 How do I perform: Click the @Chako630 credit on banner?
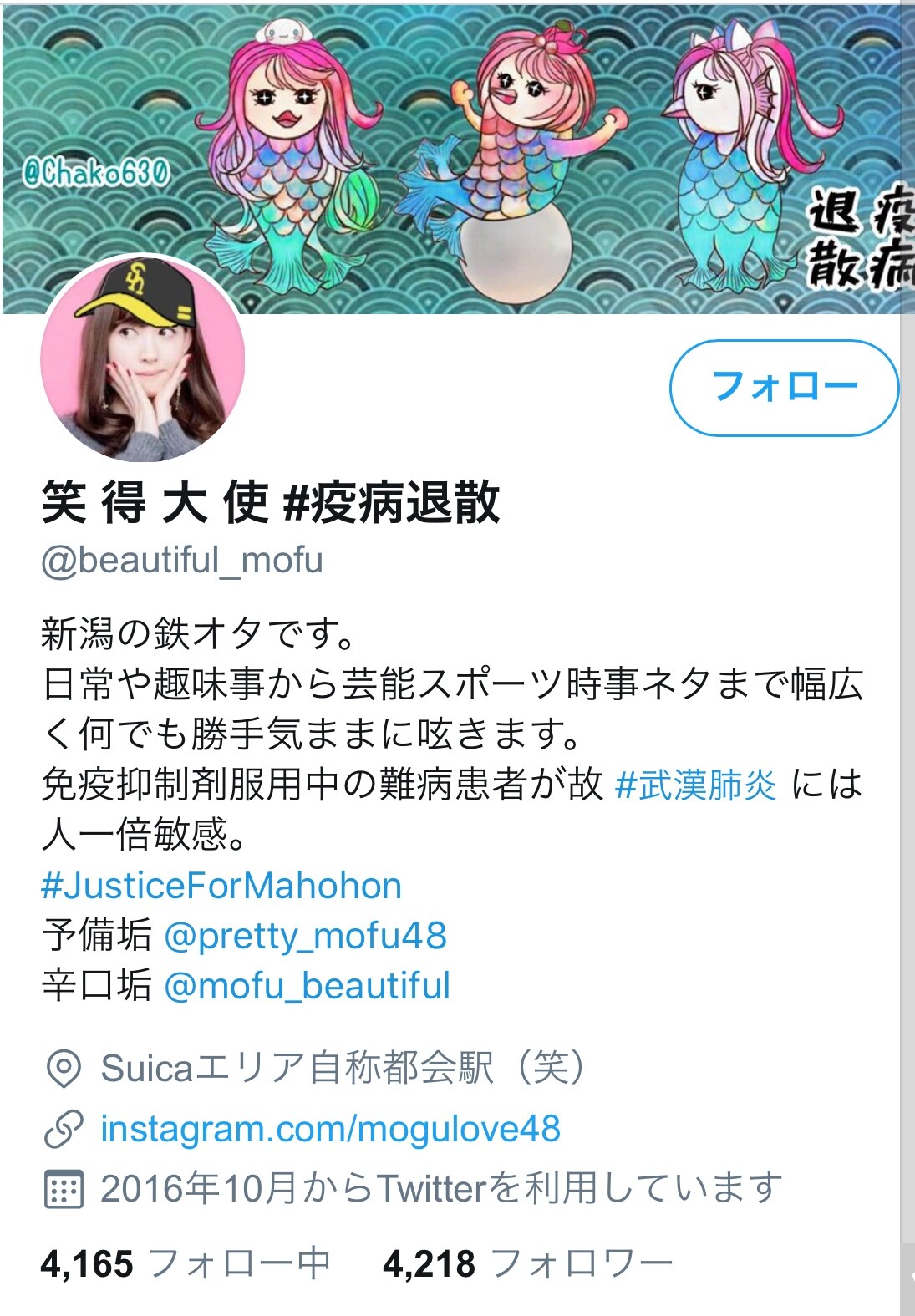pyautogui.click(x=96, y=173)
